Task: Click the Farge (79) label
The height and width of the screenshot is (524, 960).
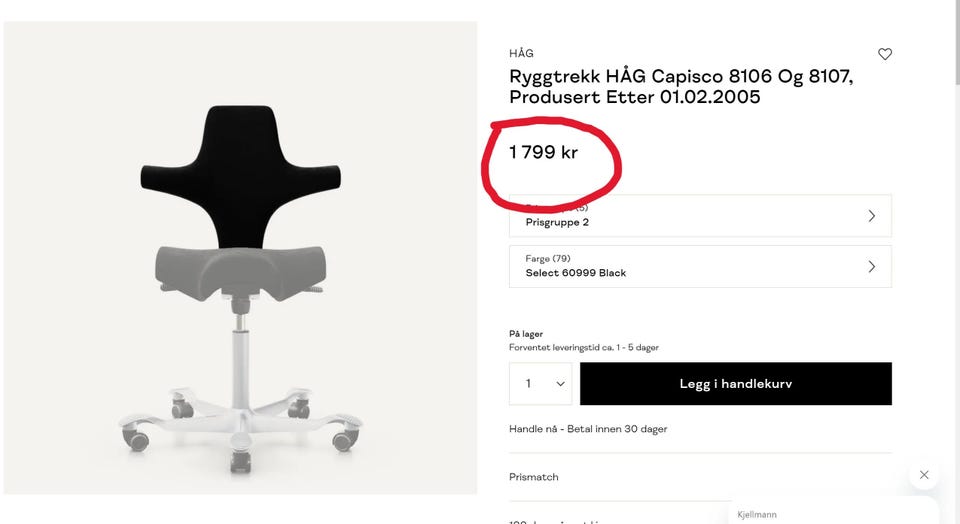Action: pyautogui.click(x=546, y=259)
